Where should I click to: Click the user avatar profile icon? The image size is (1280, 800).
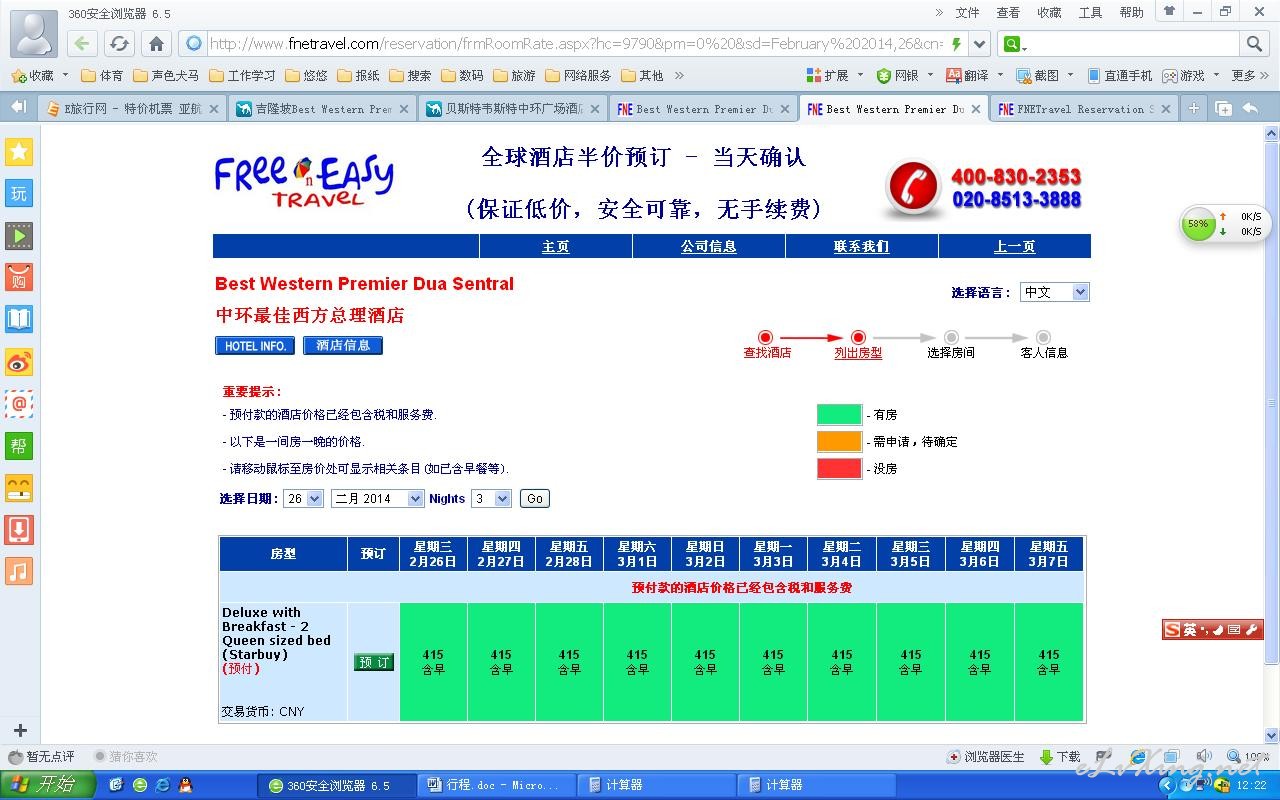coord(34,33)
